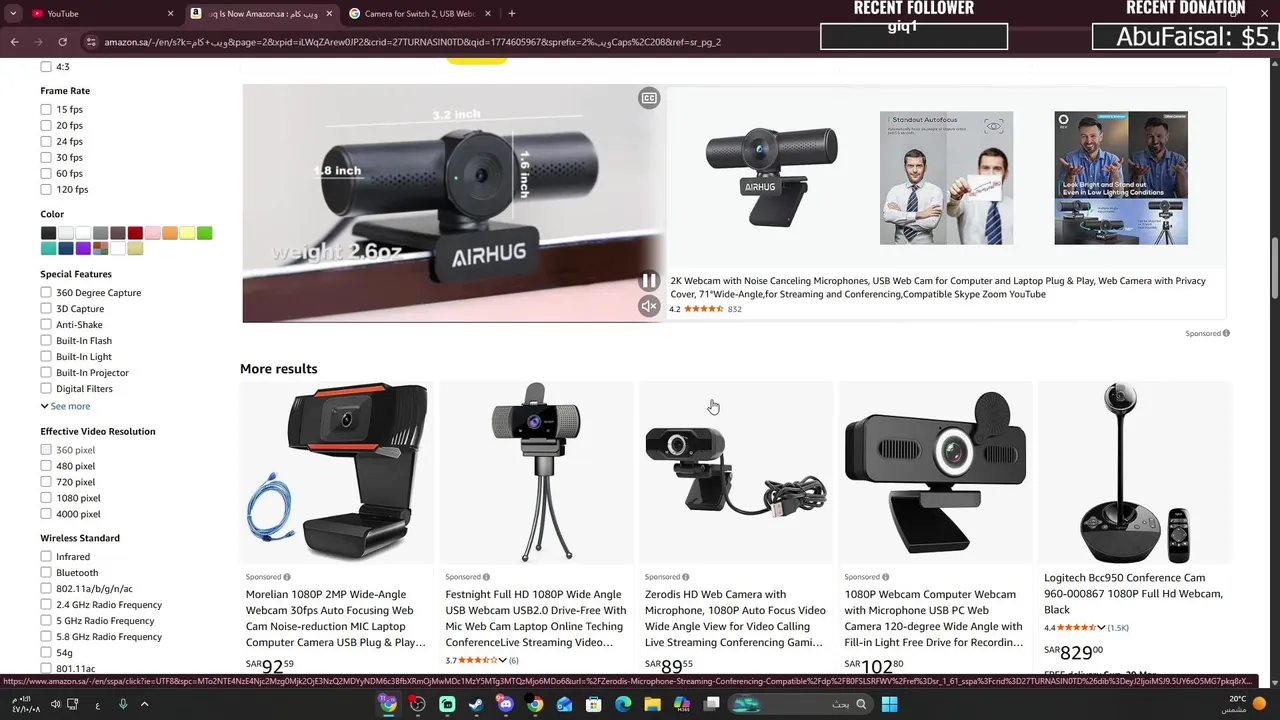Open the Festnight Full HD webcam listing

(536, 618)
